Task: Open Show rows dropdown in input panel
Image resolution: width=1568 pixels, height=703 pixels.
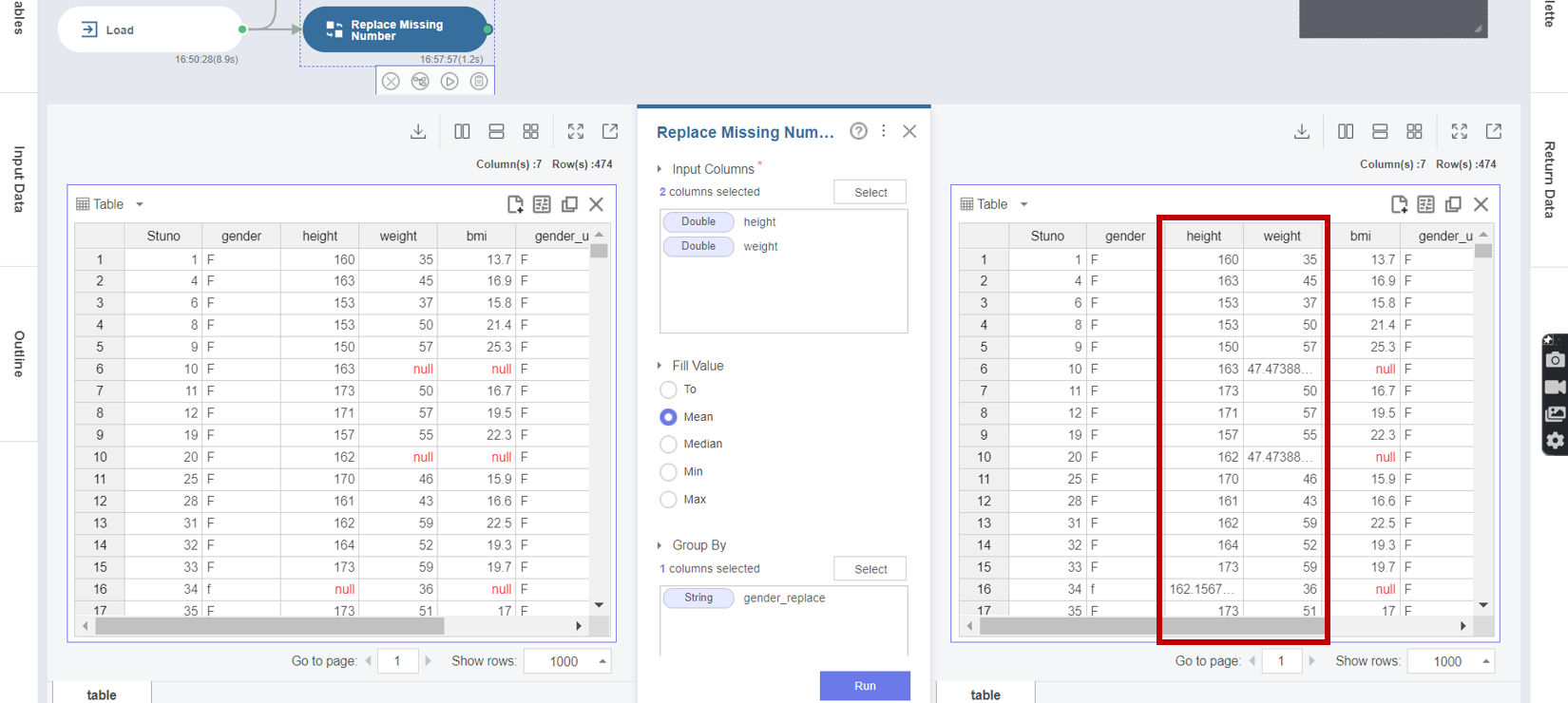Action: point(567,661)
